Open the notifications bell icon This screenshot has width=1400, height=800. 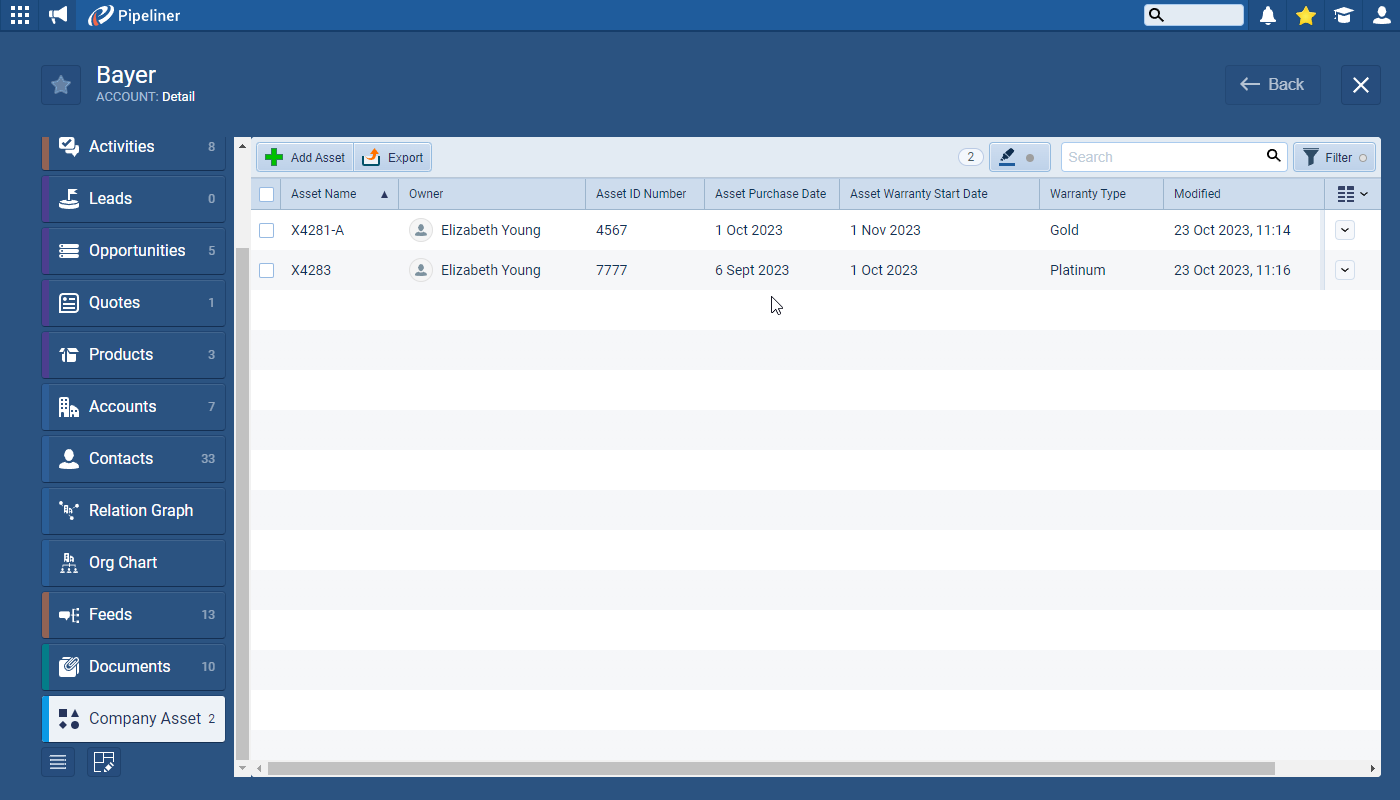point(1268,15)
